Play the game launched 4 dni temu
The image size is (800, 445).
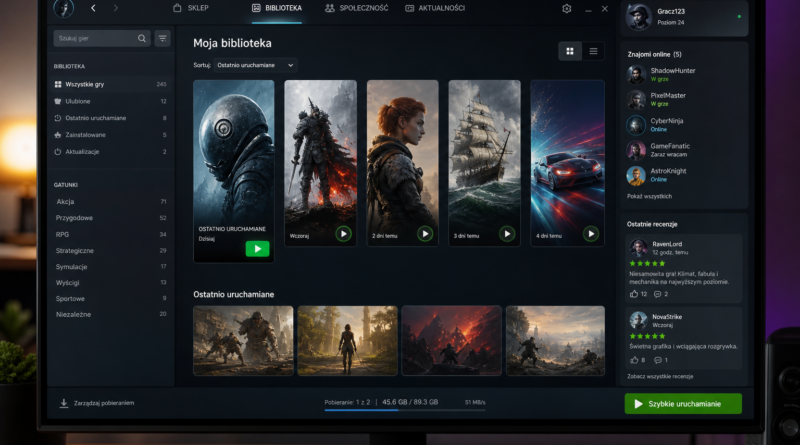point(591,234)
